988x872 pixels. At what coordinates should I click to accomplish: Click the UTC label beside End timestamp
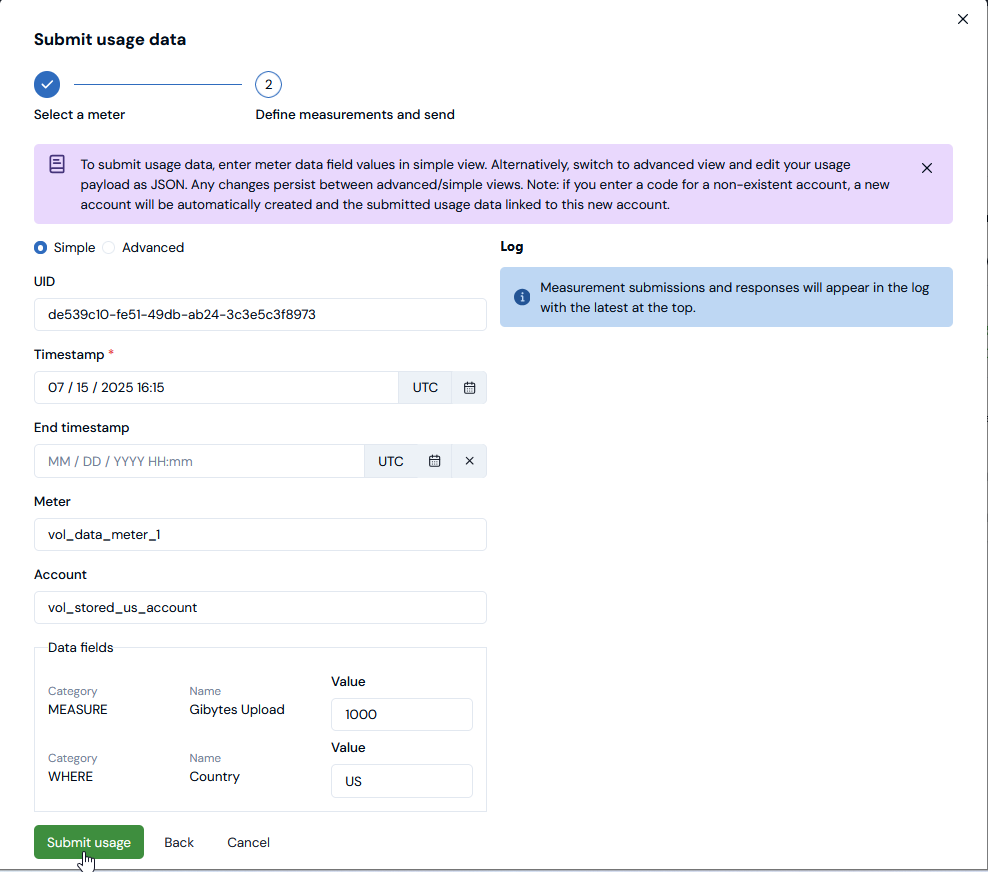pyautogui.click(x=391, y=461)
